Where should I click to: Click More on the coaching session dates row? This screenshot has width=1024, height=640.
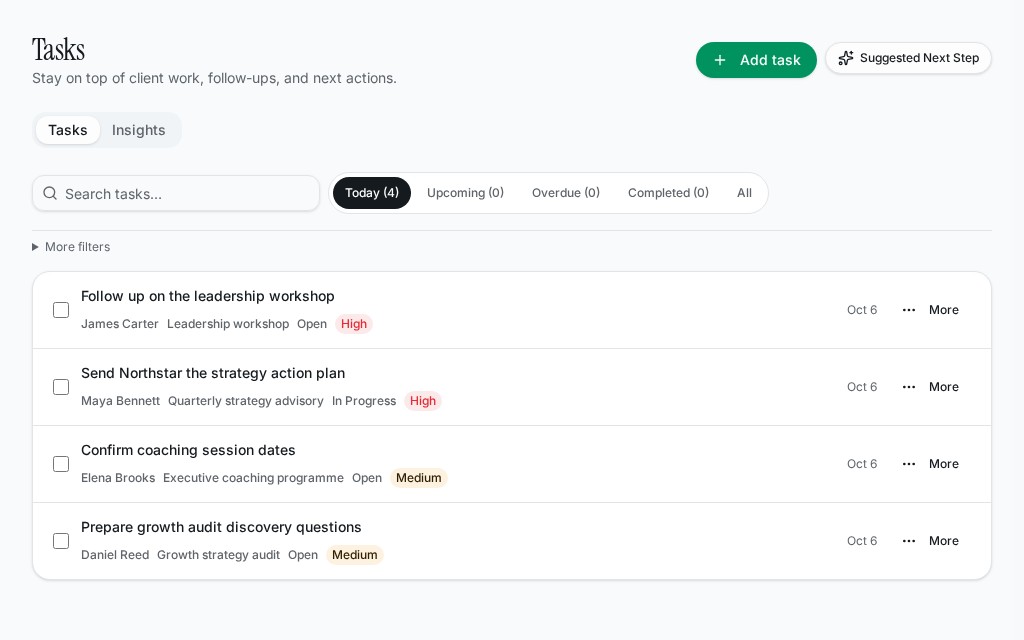point(944,464)
